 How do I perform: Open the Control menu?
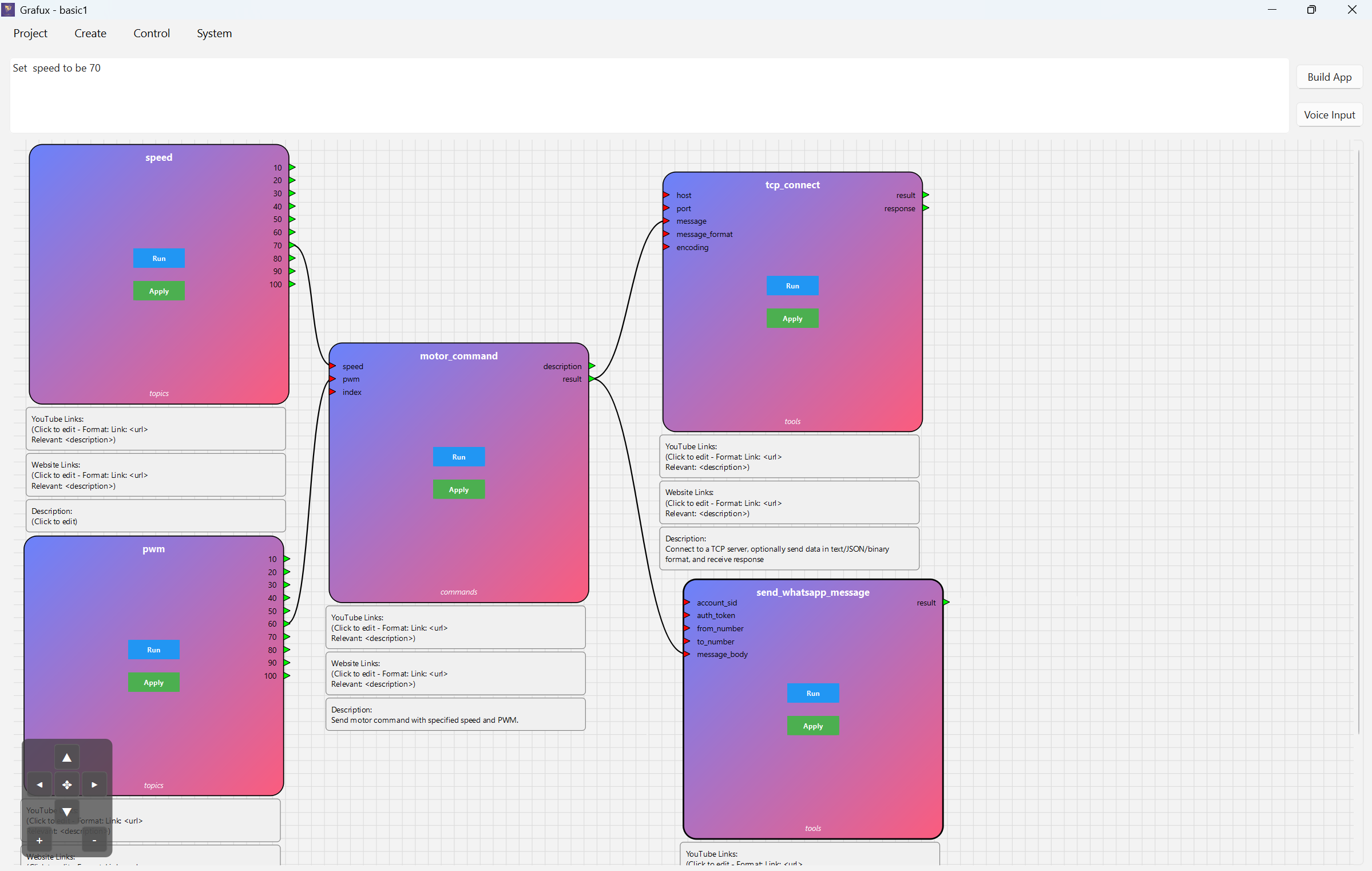[x=152, y=33]
